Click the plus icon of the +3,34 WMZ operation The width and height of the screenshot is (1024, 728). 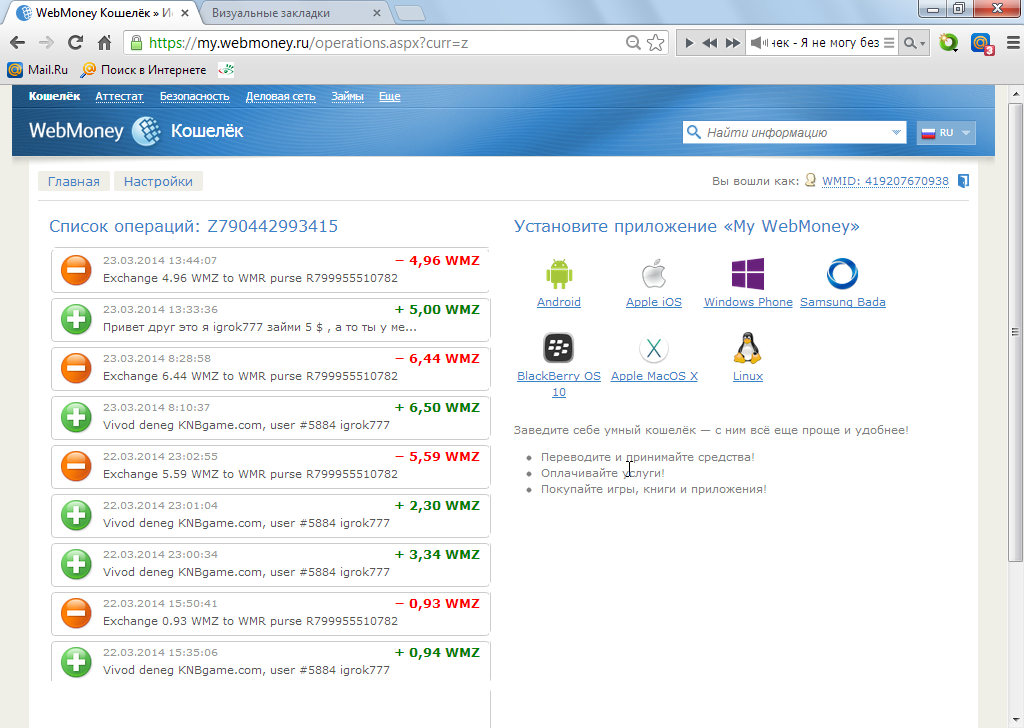tap(76, 564)
